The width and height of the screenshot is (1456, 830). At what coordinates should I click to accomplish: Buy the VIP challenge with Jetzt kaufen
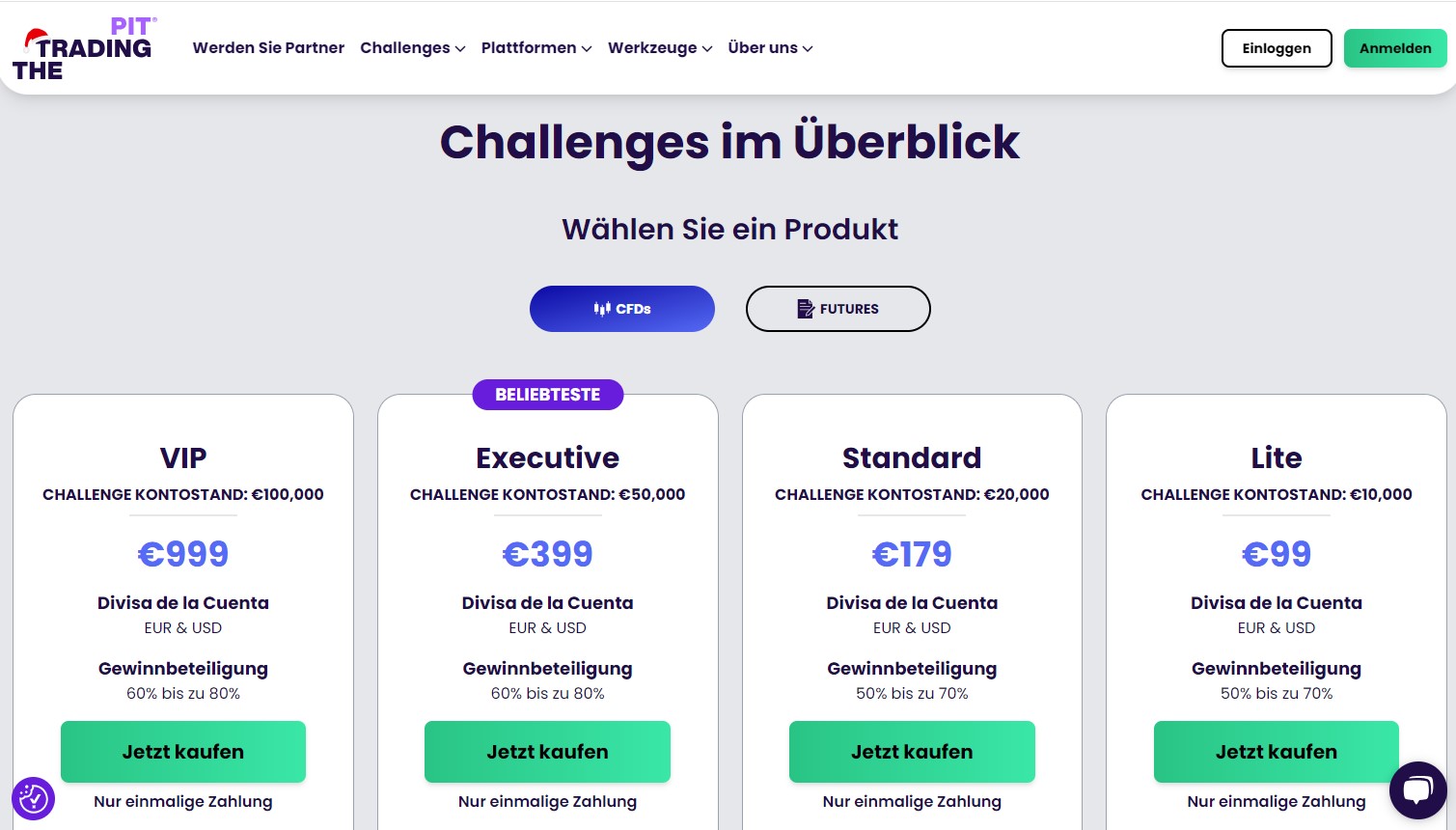tap(183, 752)
